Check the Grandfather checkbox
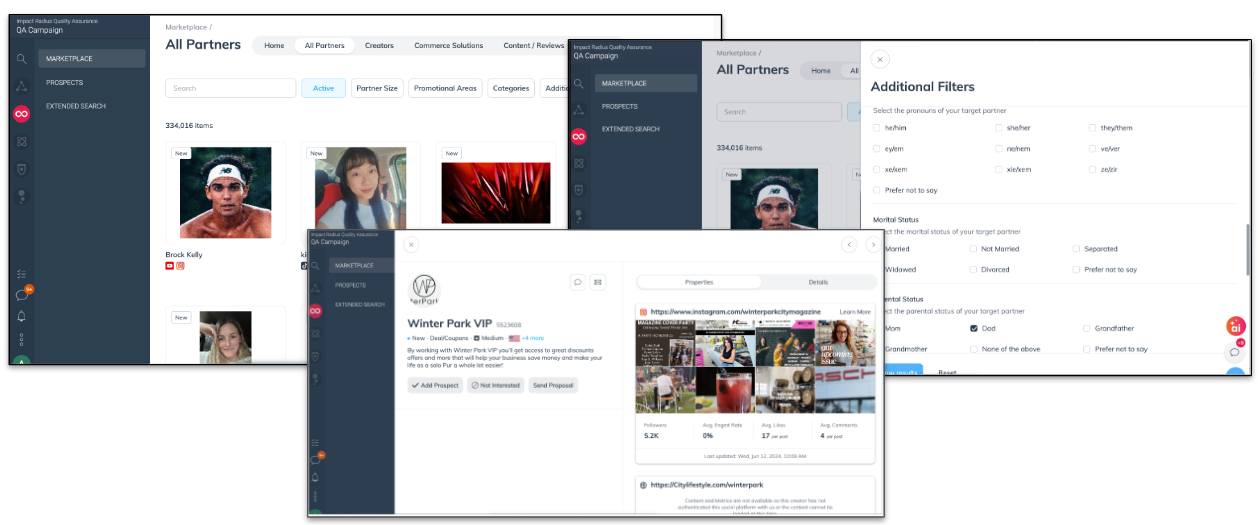 pos(1087,328)
